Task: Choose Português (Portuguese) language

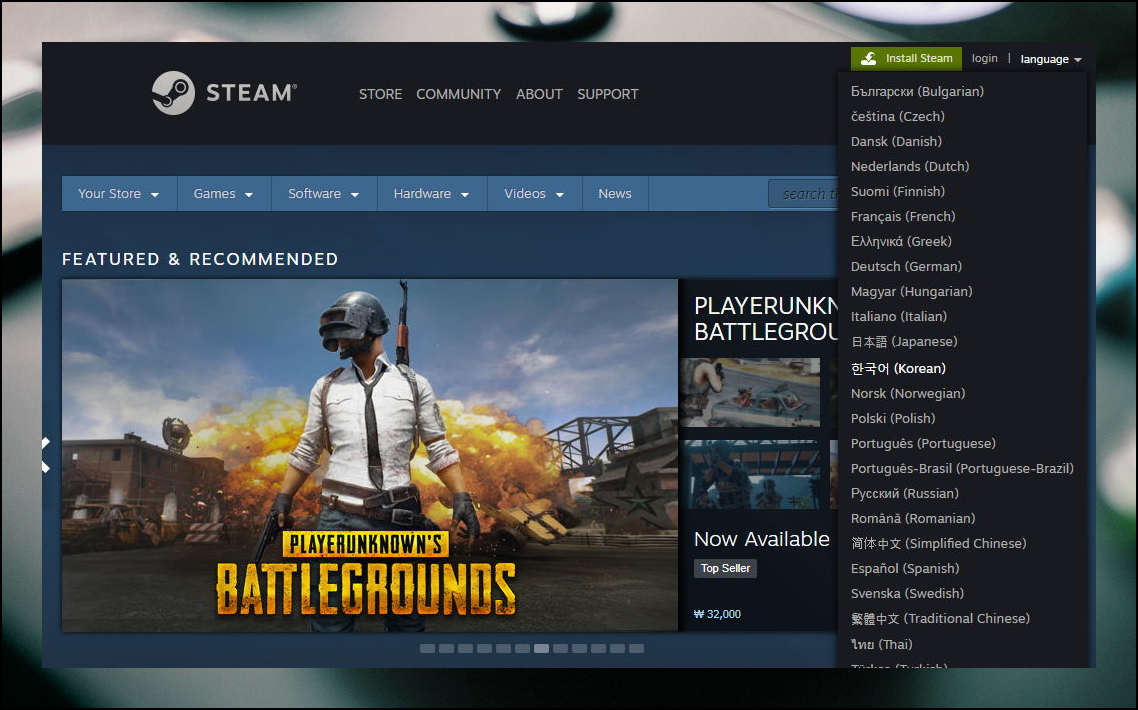Action: tap(923, 444)
